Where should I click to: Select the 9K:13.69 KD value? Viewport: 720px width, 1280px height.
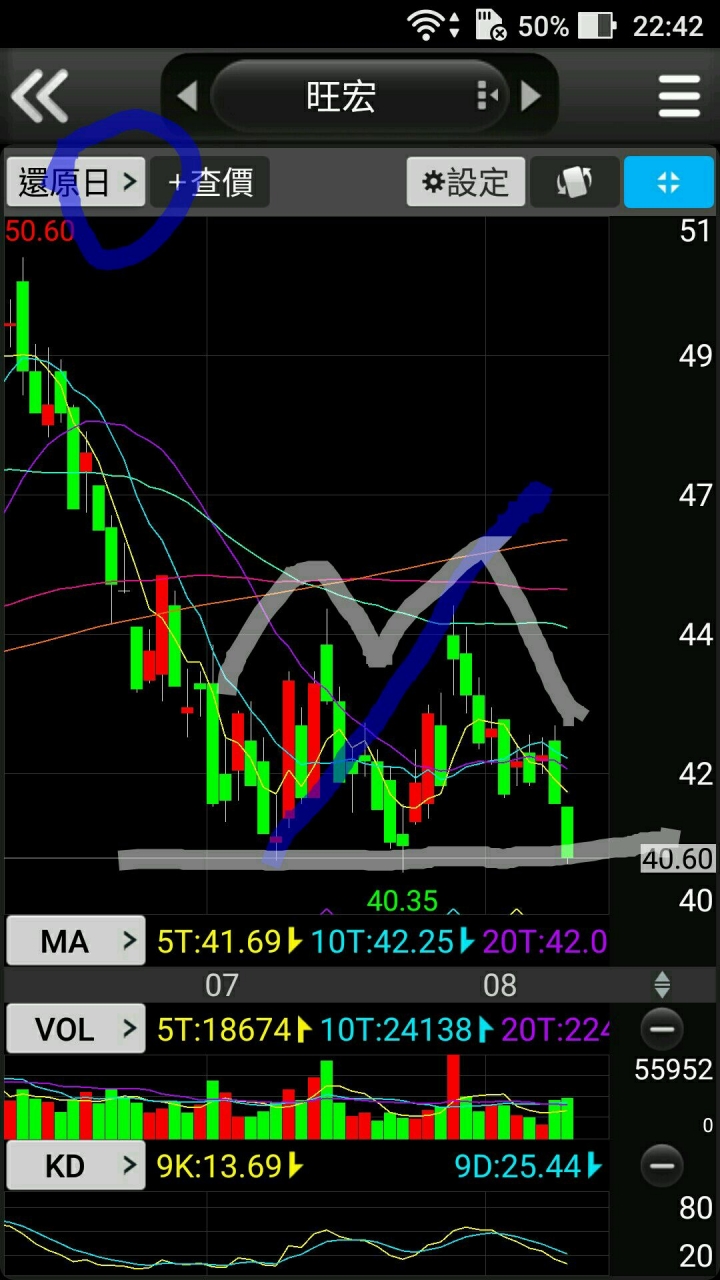click(x=230, y=1165)
